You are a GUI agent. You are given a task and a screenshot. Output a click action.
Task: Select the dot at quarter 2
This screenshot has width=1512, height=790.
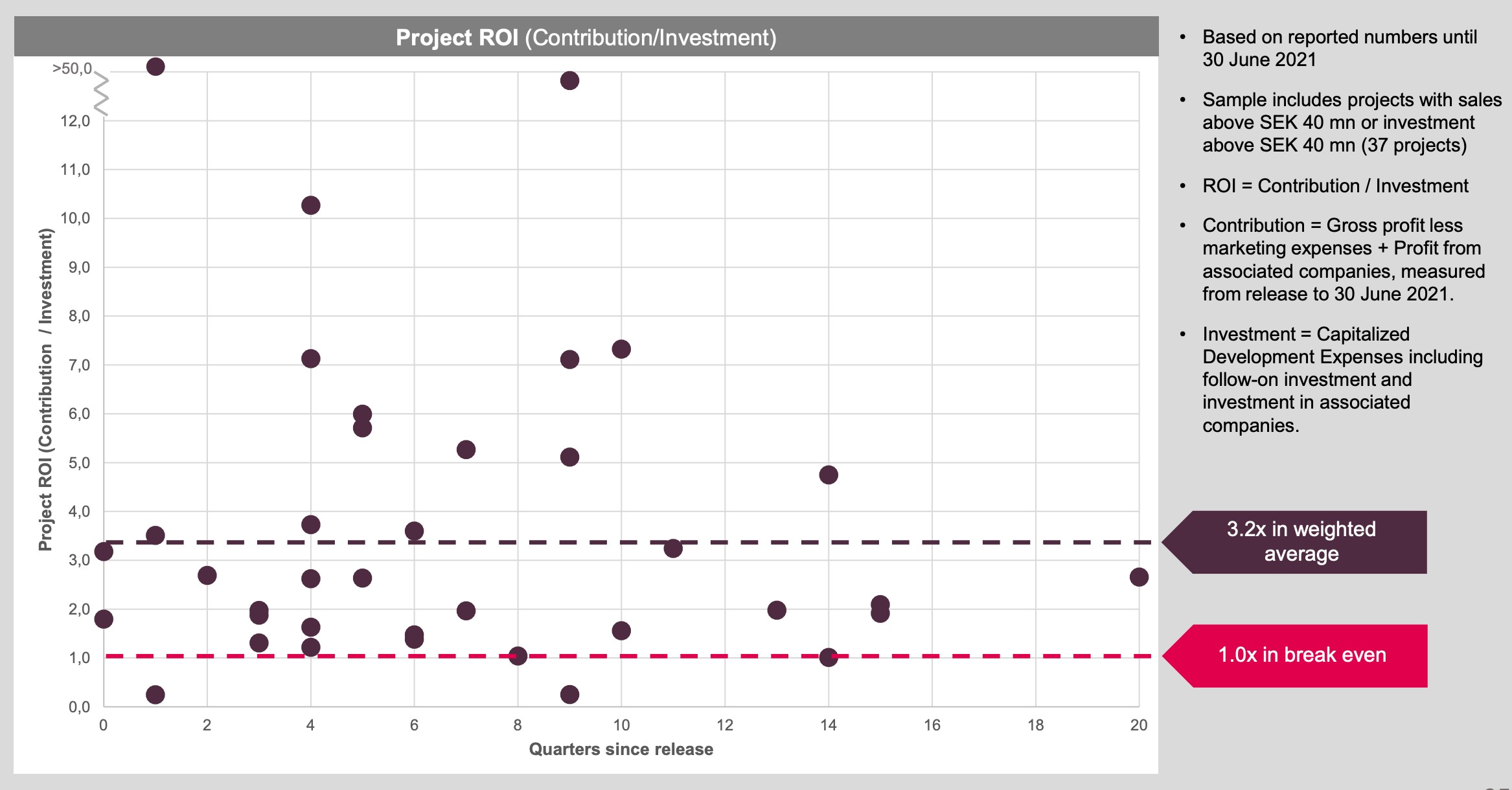click(x=207, y=575)
